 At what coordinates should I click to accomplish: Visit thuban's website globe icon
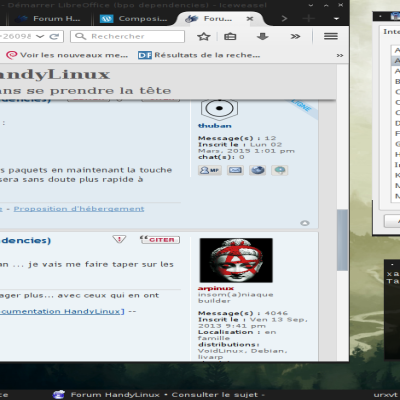click(x=258, y=170)
